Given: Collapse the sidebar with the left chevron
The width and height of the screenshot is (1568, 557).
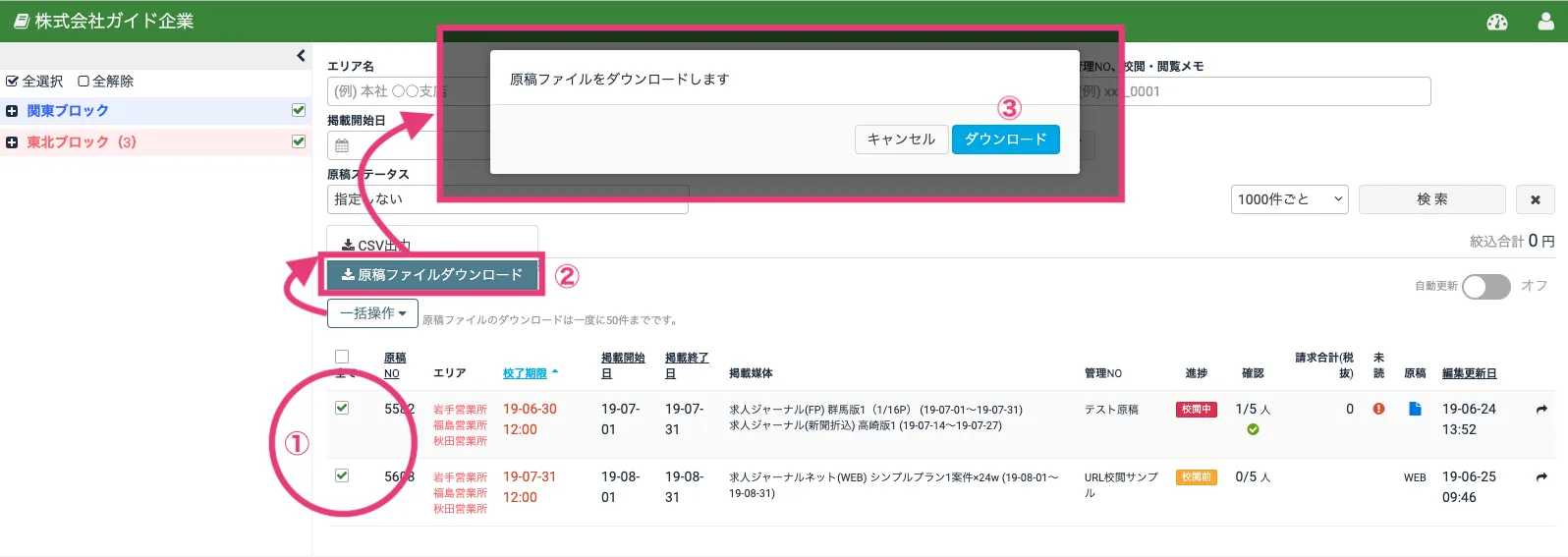Looking at the screenshot, I should 301,56.
